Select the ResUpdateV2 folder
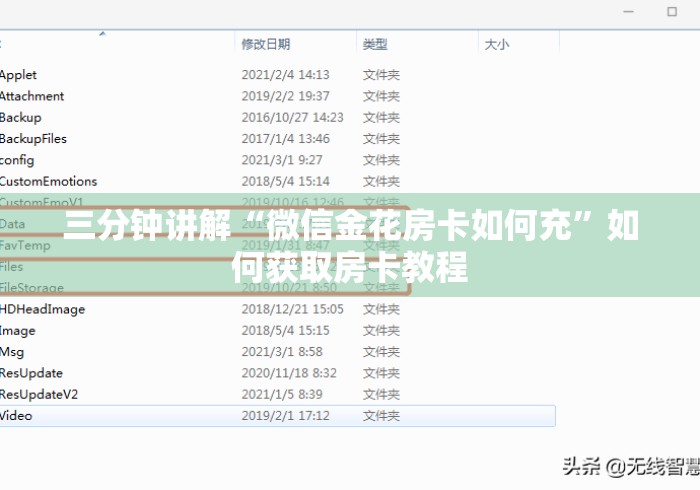Screen dimensions: 700x490 (x=39, y=394)
